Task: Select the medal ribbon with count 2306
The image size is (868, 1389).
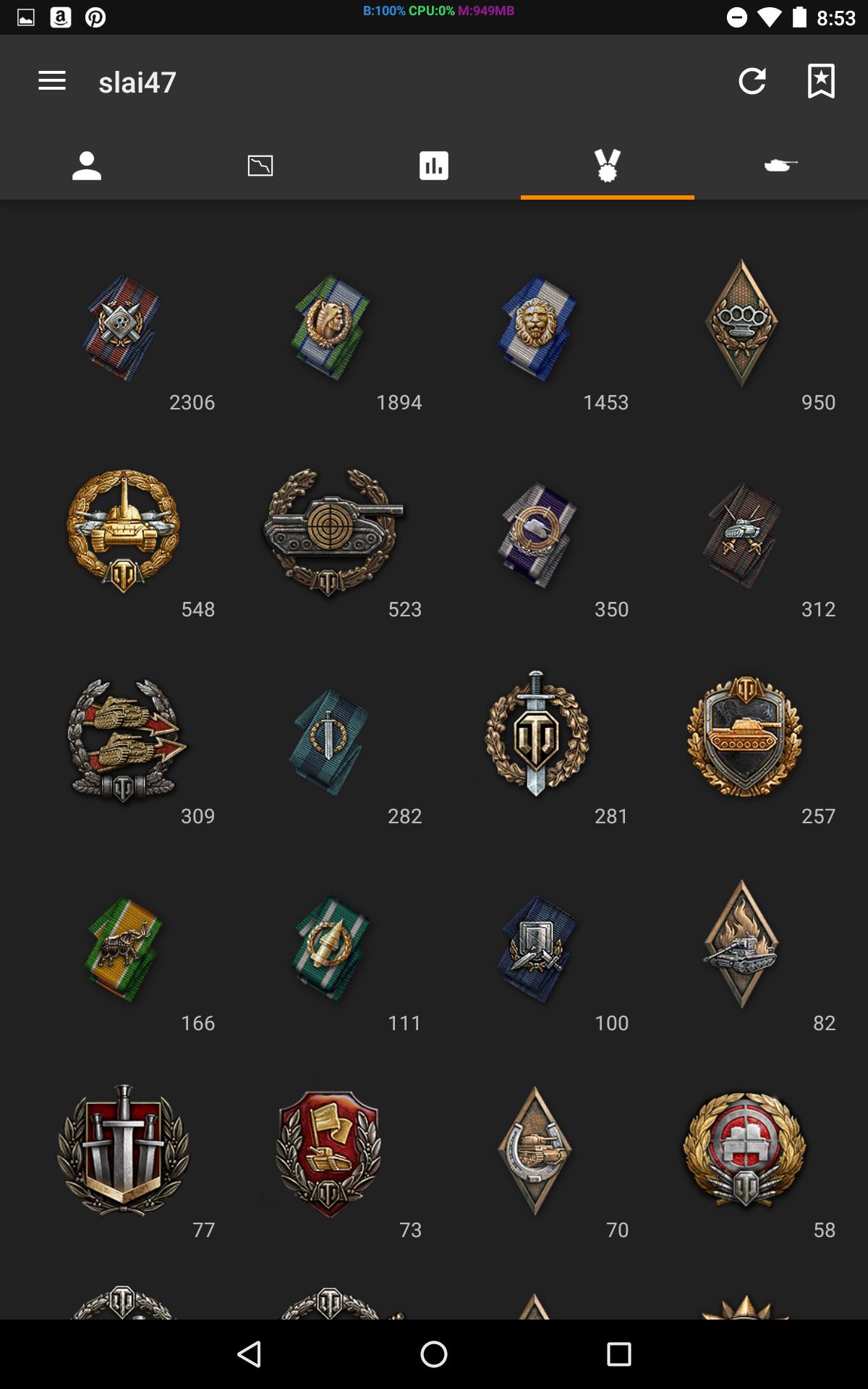Action: tap(122, 328)
